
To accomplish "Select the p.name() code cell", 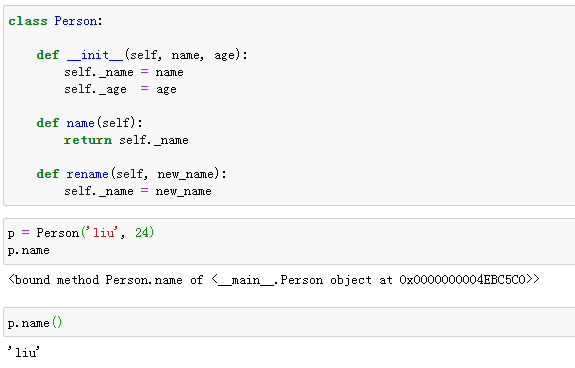I will 289,322.
